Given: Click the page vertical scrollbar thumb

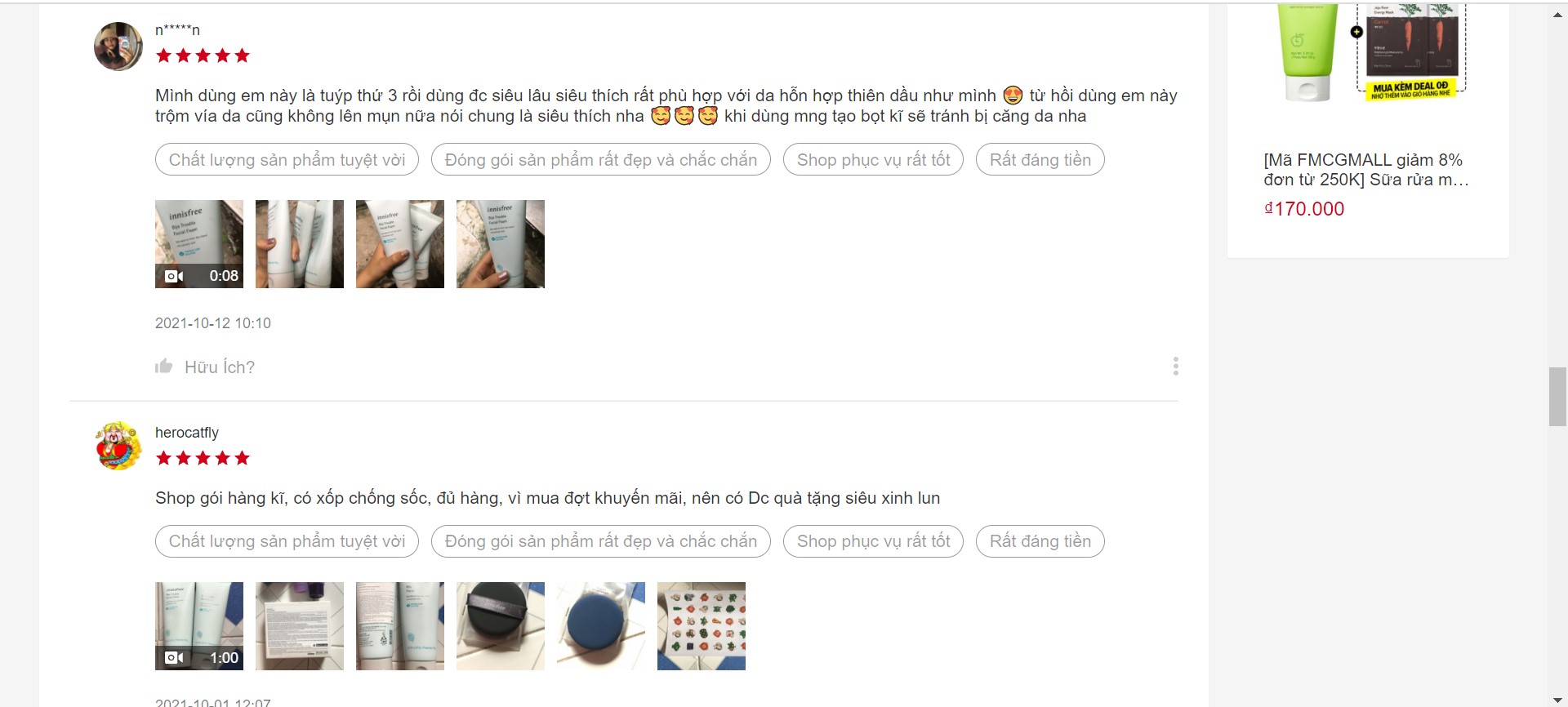Looking at the screenshot, I should tap(1557, 397).
